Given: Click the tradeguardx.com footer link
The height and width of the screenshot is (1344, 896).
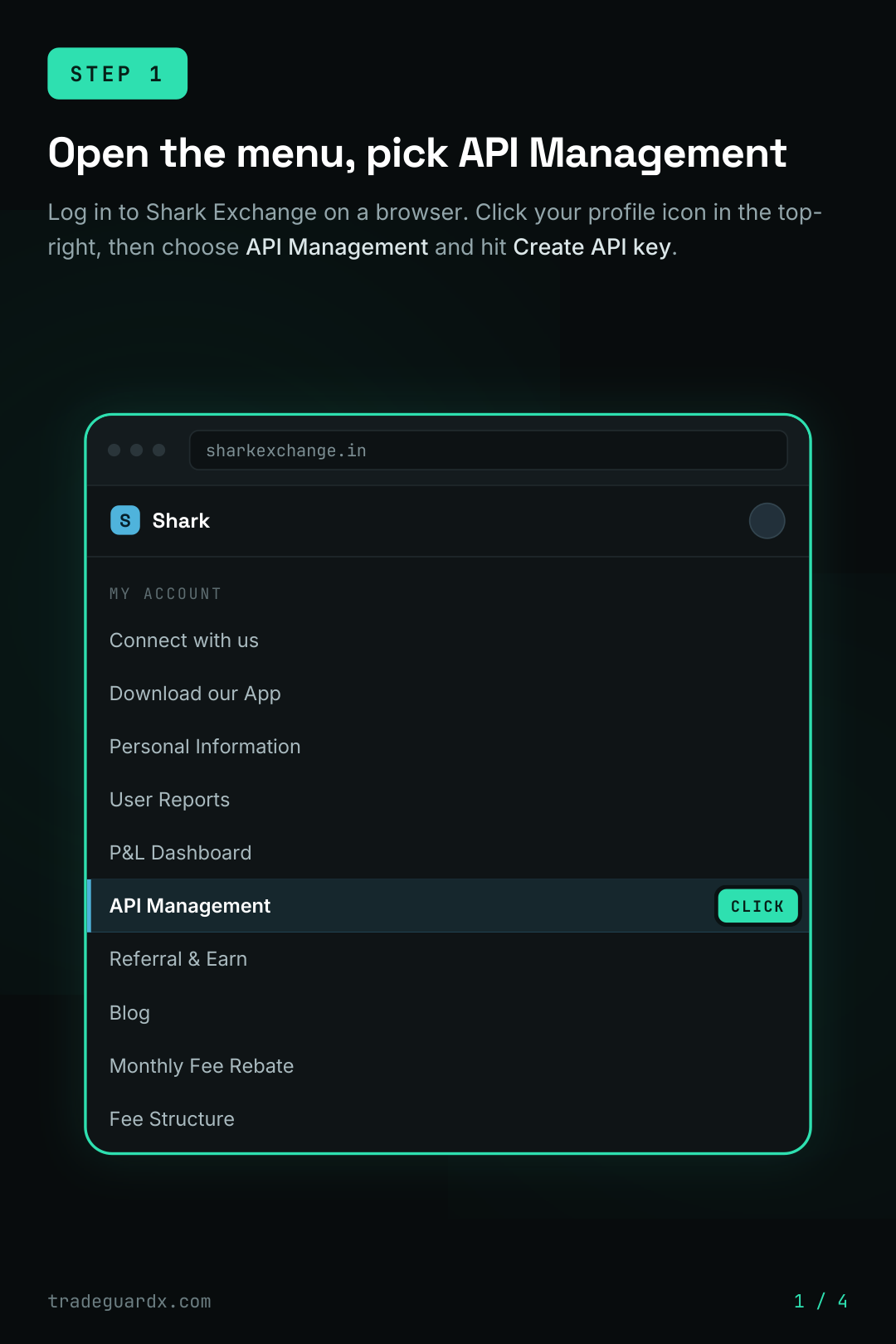Looking at the screenshot, I should (129, 1301).
